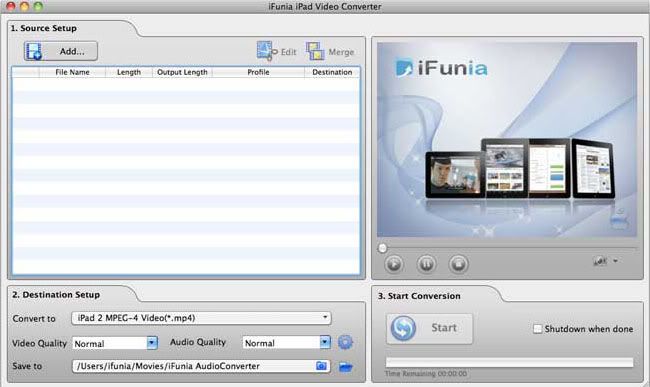Click the preview seek slider handle
This screenshot has height=387, width=650.
click(382, 248)
